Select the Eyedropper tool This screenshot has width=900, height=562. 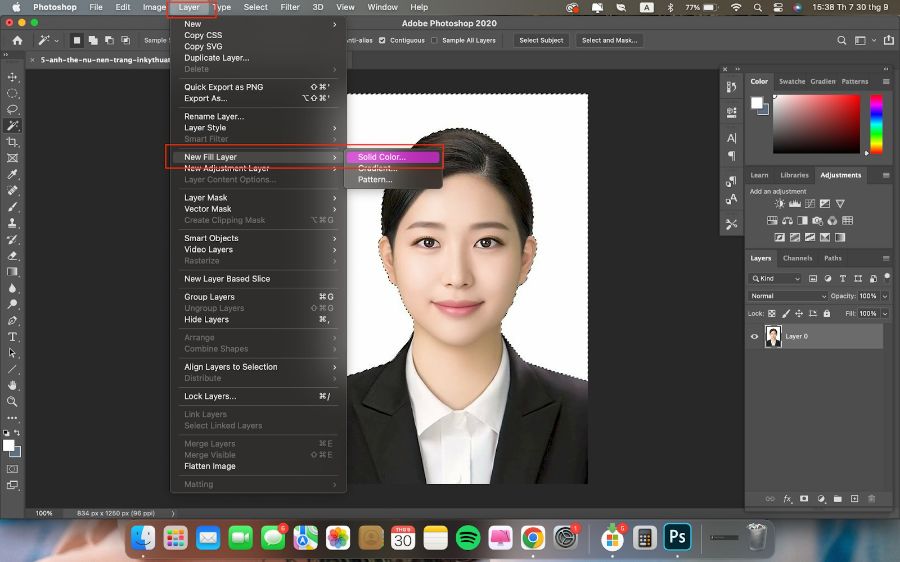[x=12, y=174]
